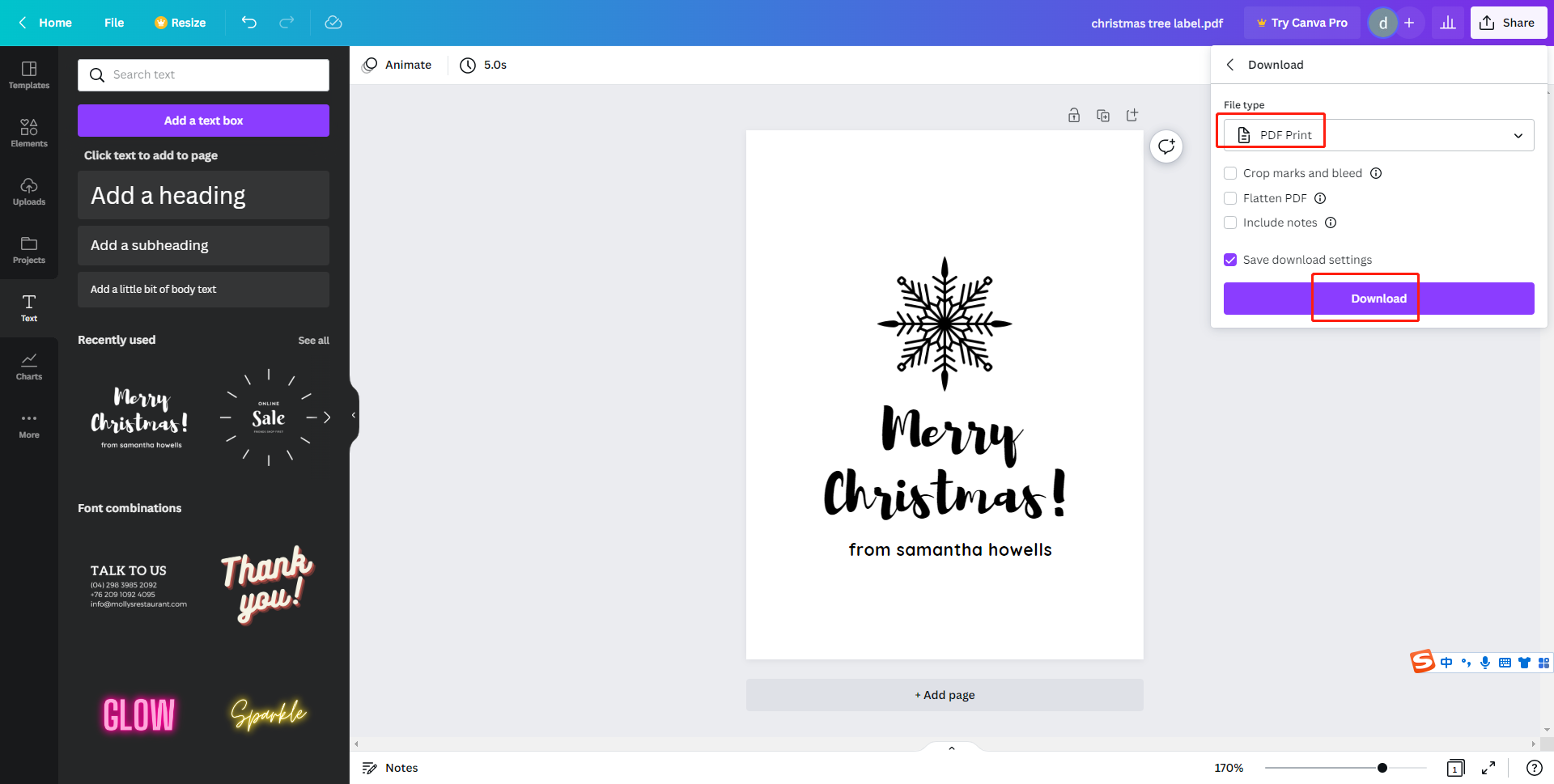The image size is (1554, 784).
Task: Click the user avatar 'd'
Action: [1383, 23]
